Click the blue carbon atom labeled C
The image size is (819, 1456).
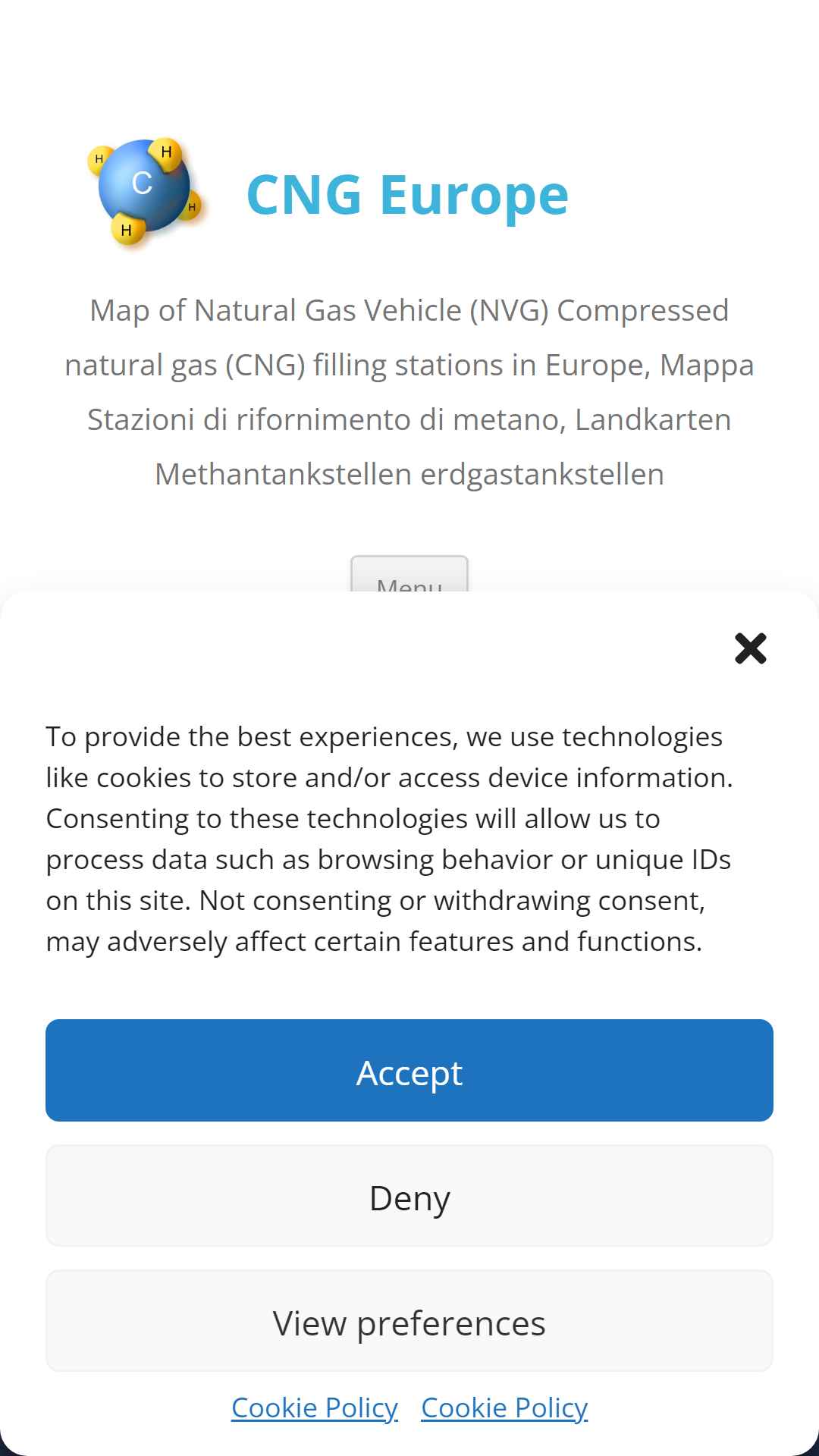(143, 184)
